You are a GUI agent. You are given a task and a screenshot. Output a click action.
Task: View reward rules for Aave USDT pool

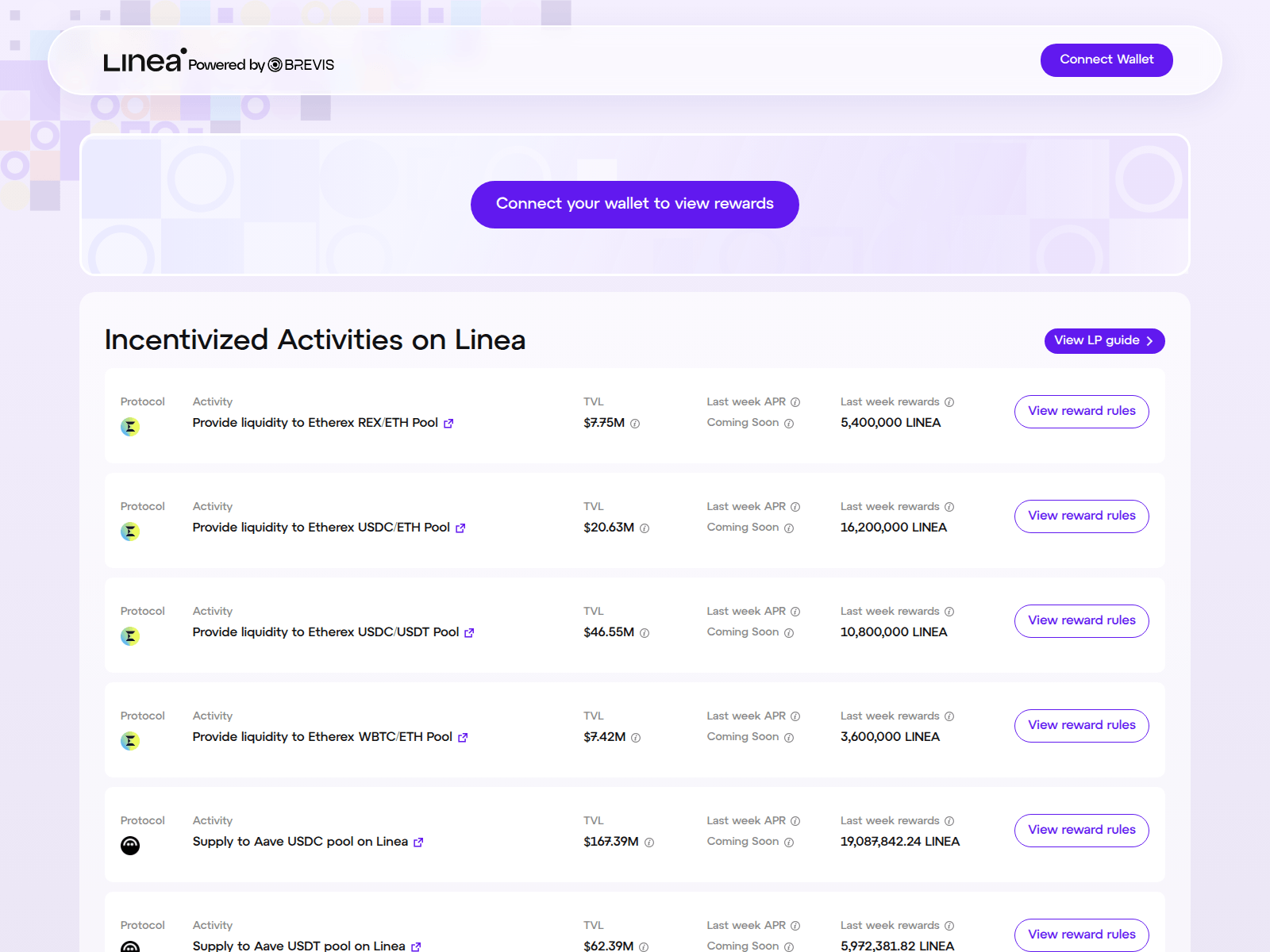click(x=1082, y=935)
